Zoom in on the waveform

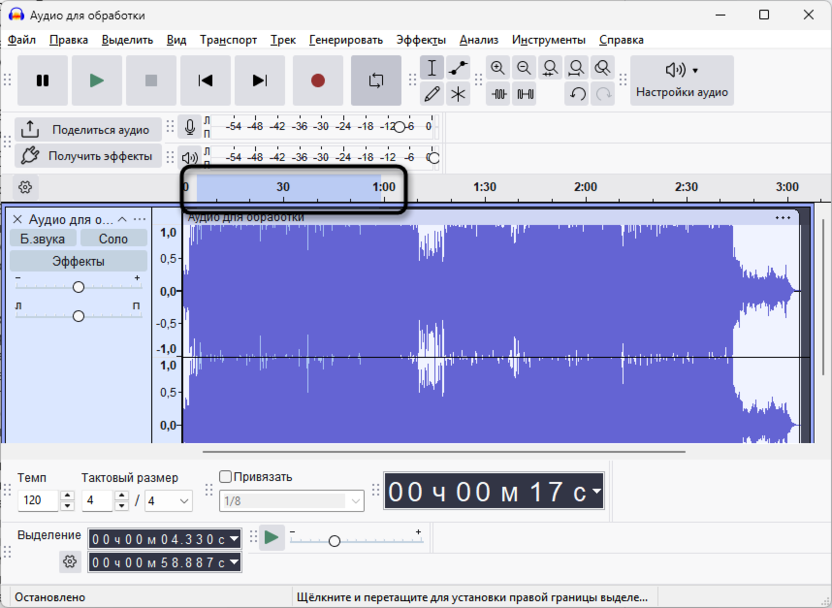(x=499, y=68)
